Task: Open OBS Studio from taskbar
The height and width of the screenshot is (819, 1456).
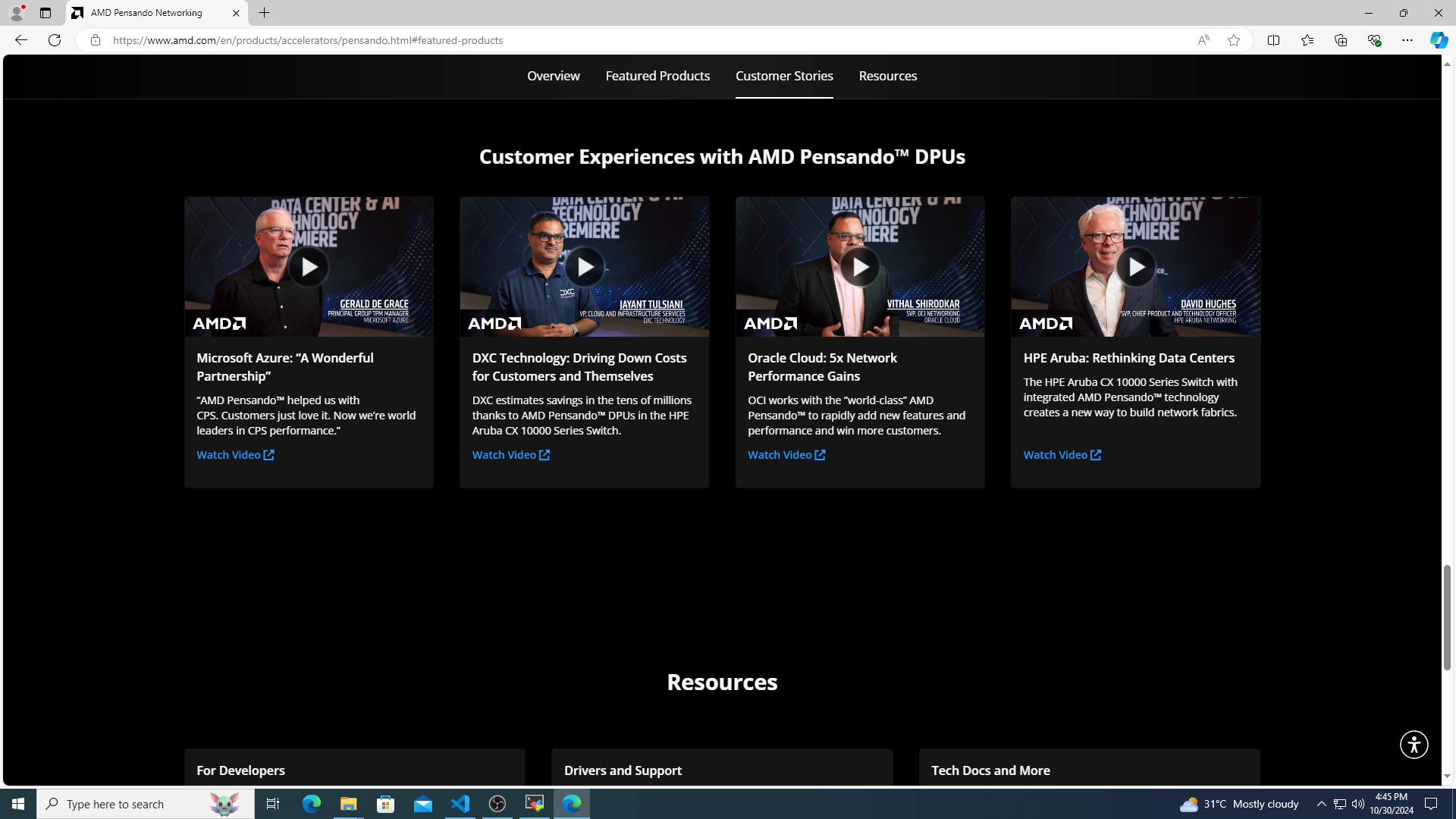Action: 497,804
